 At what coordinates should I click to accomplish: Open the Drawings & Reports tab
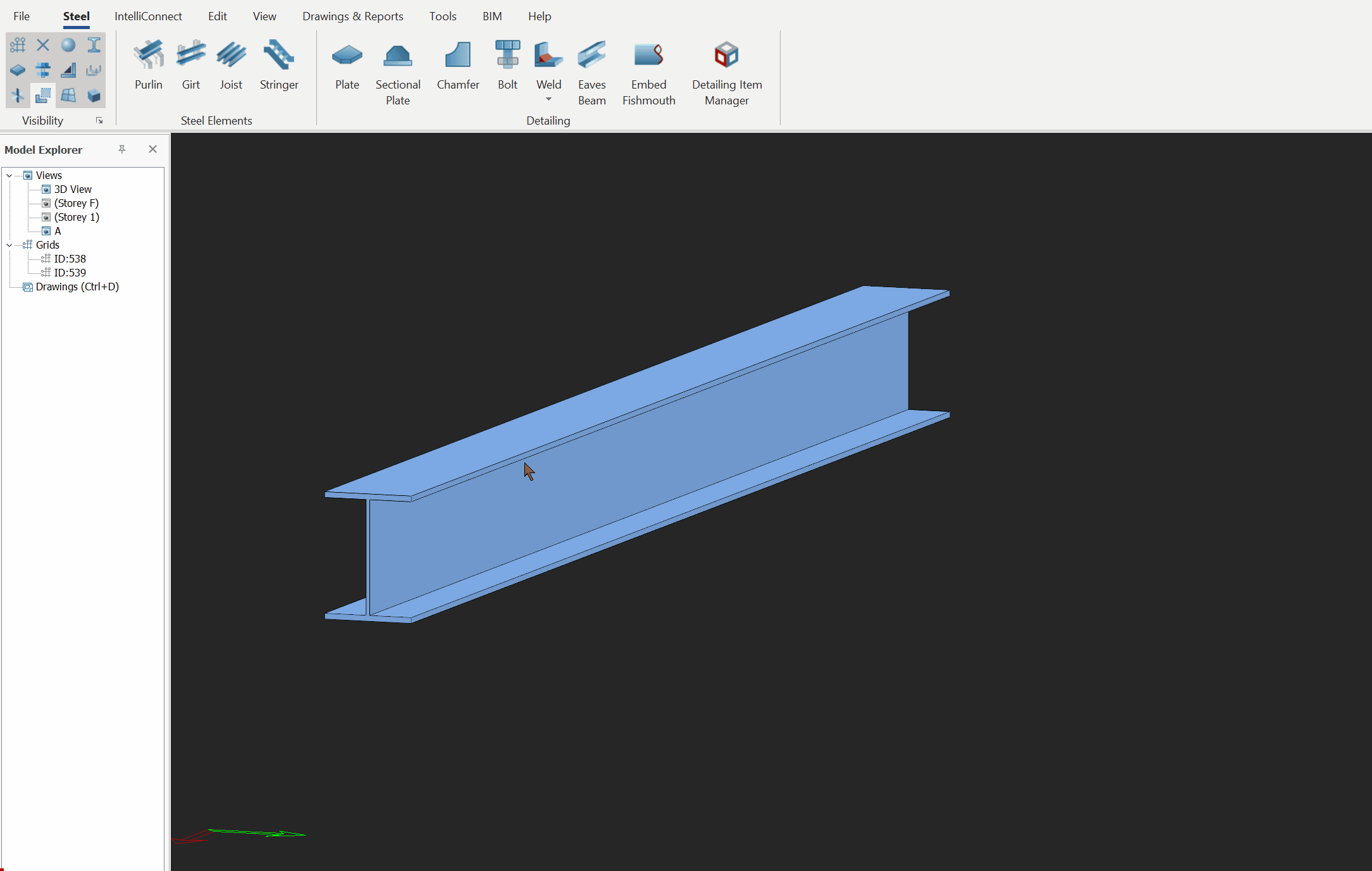pyautogui.click(x=352, y=16)
